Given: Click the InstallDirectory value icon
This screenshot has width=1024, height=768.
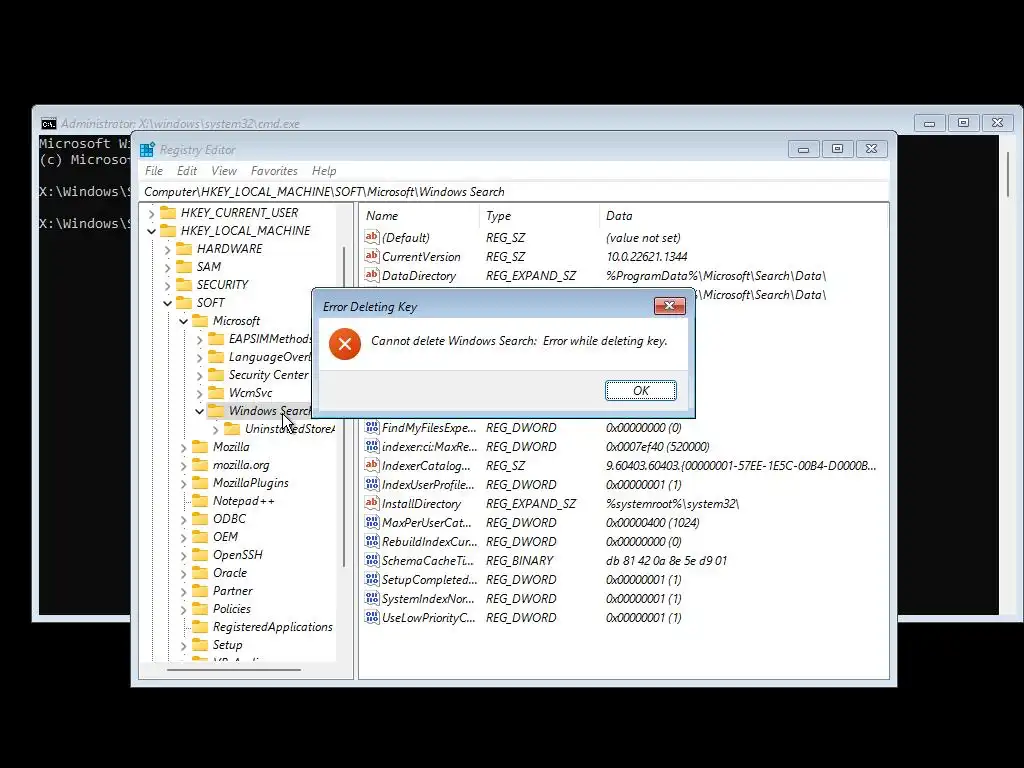Looking at the screenshot, I should [372, 503].
